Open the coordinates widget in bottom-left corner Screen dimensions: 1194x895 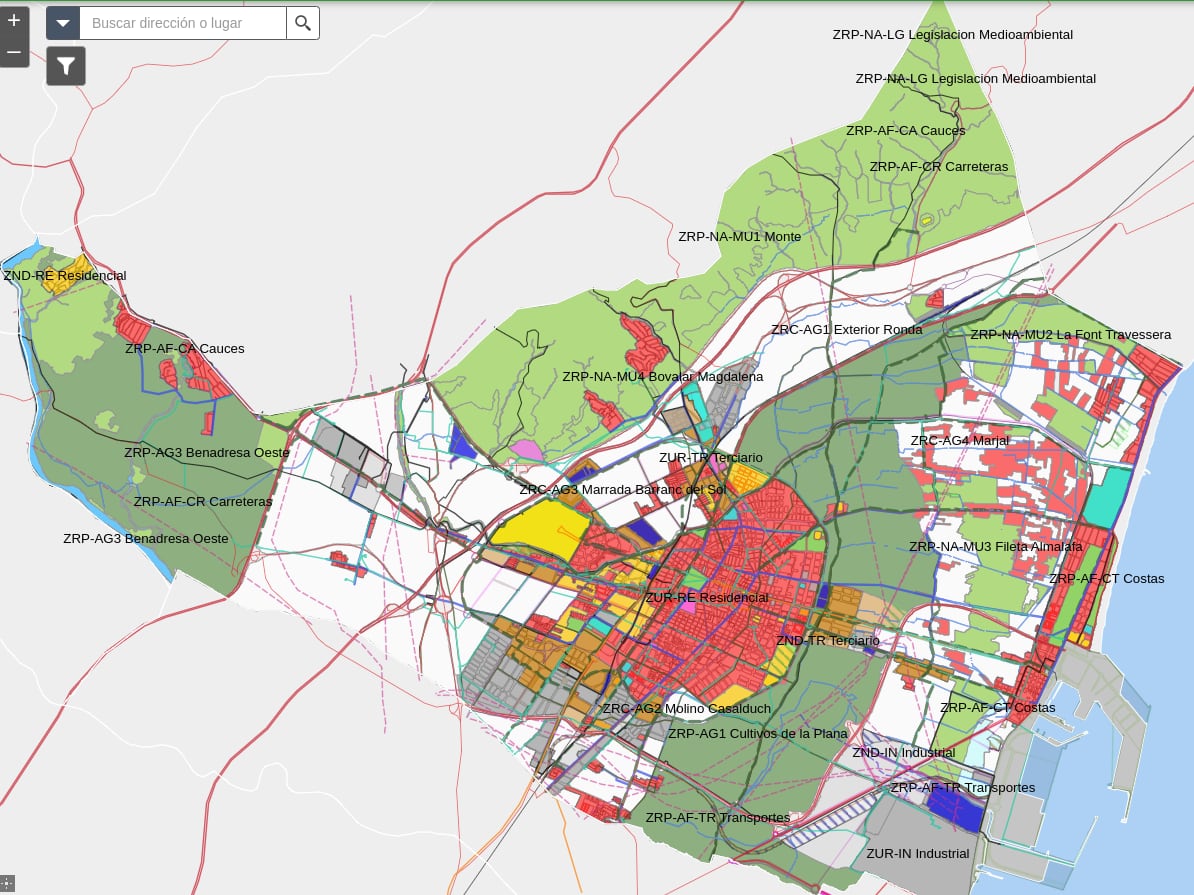click(7, 882)
